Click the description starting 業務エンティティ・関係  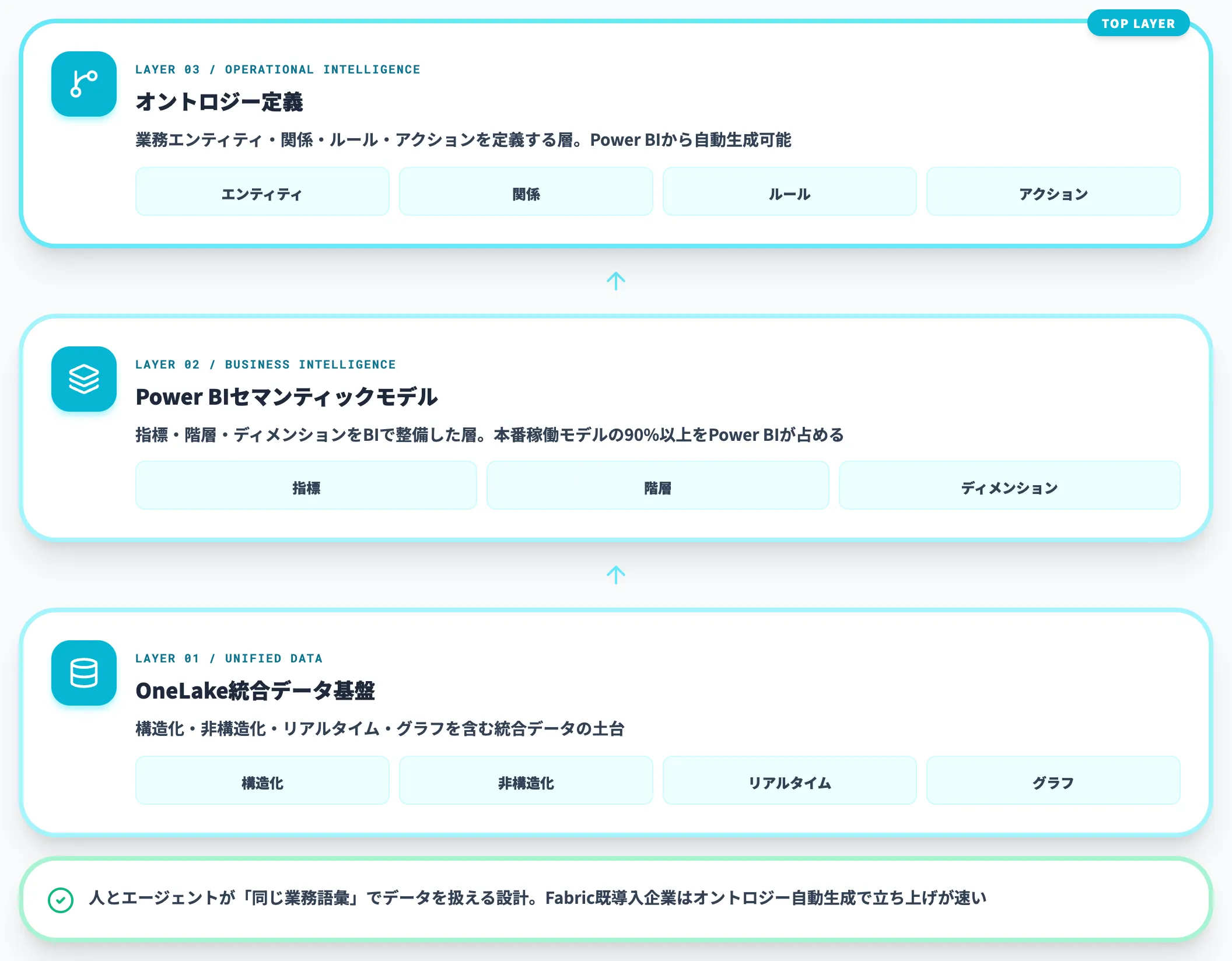463,140
